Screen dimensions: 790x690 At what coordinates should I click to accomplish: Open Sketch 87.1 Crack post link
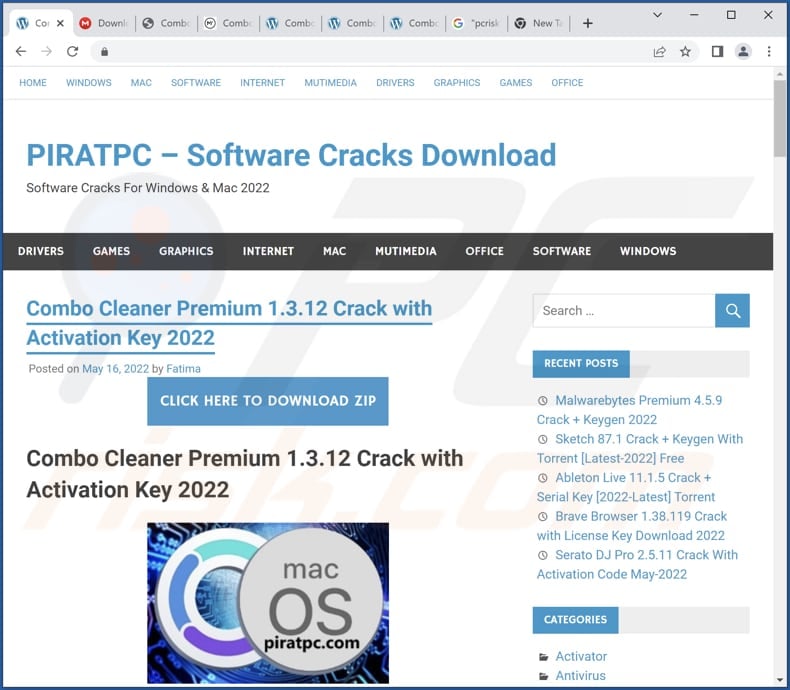640,449
